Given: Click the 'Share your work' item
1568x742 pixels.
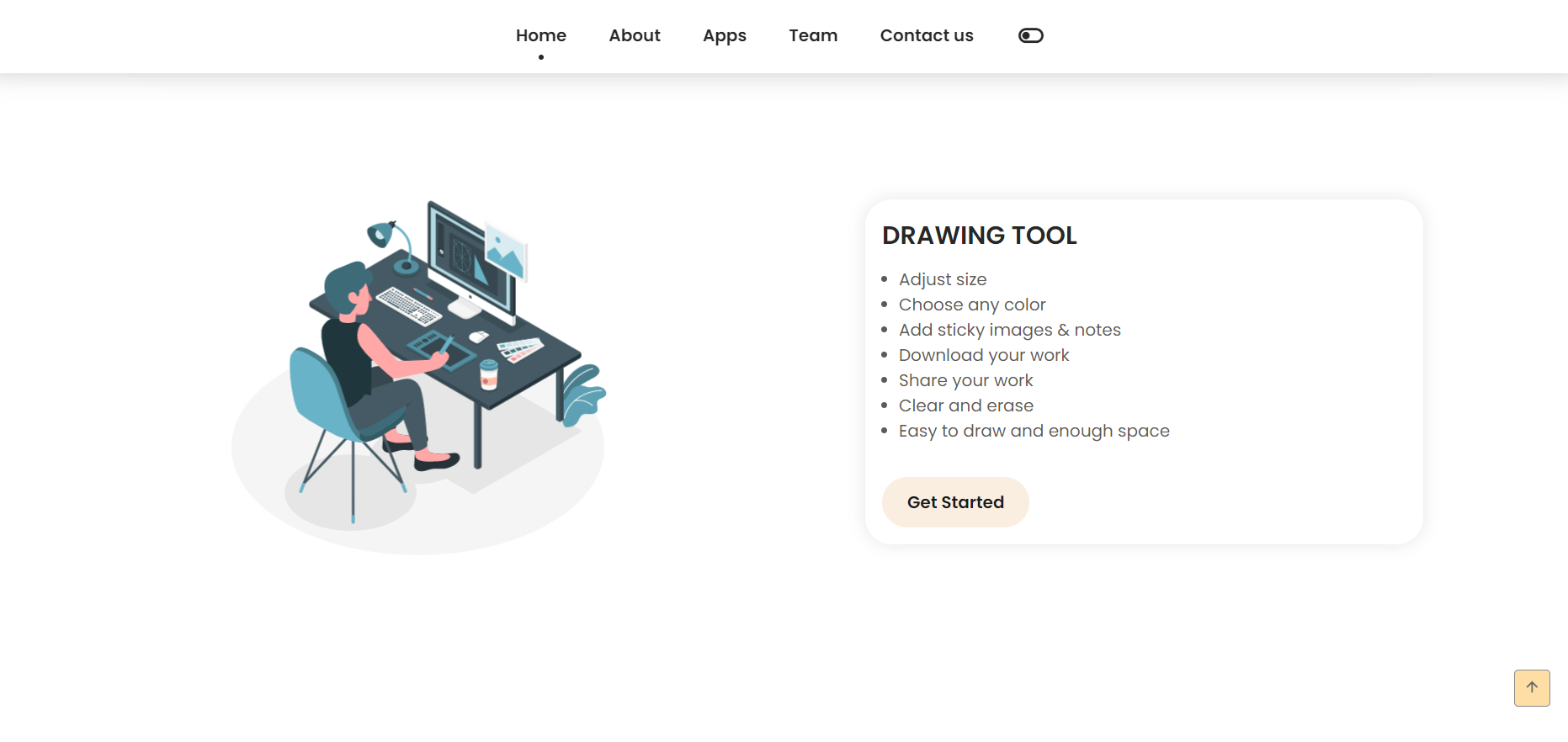Looking at the screenshot, I should [966, 380].
